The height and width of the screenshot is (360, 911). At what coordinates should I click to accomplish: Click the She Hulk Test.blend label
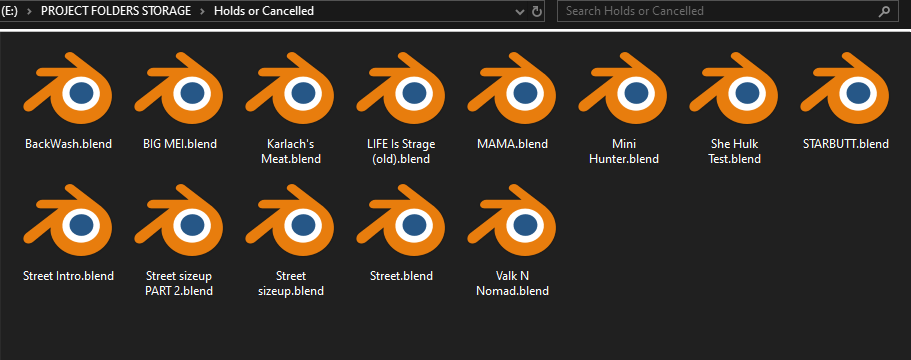point(734,151)
